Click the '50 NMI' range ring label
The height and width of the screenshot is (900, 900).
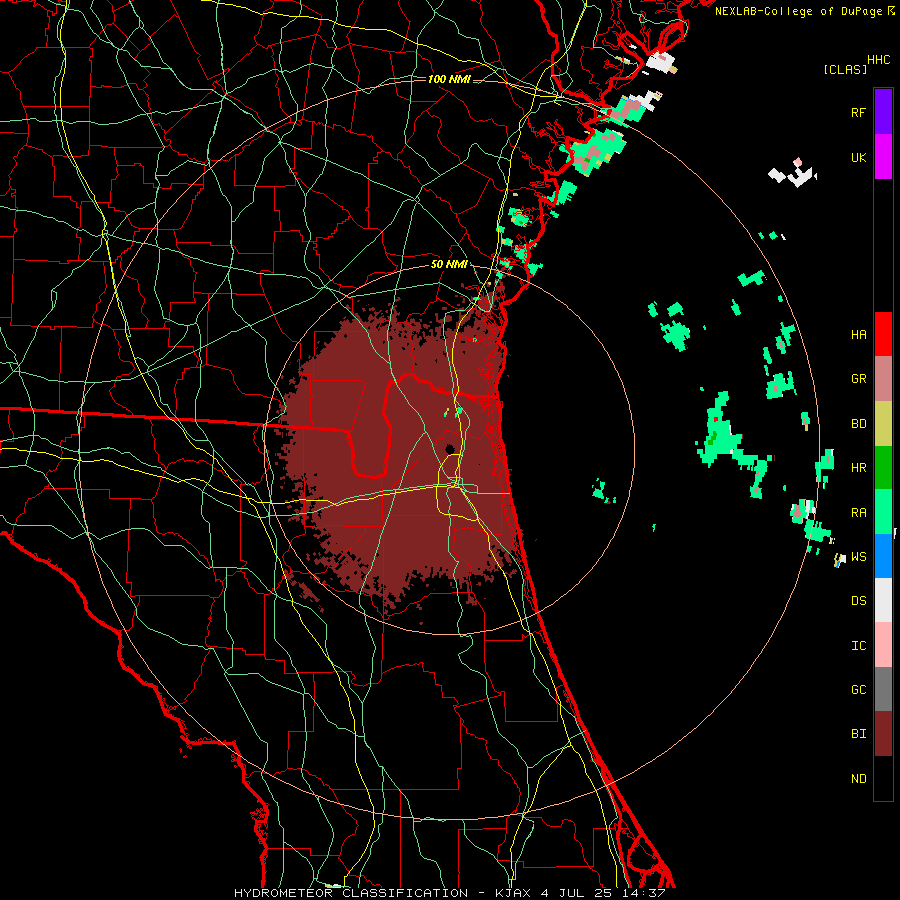[x=449, y=264]
